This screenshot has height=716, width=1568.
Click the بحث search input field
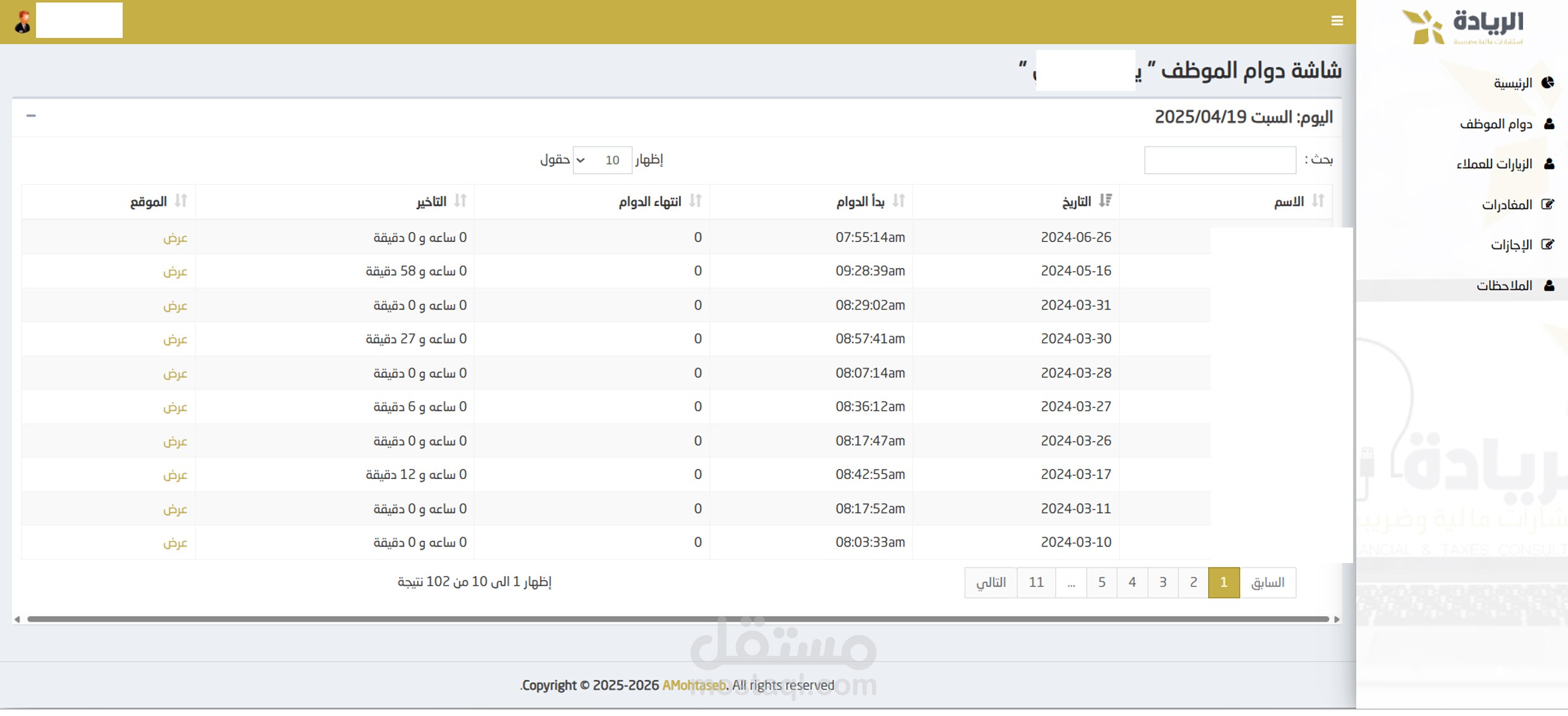coord(1220,160)
